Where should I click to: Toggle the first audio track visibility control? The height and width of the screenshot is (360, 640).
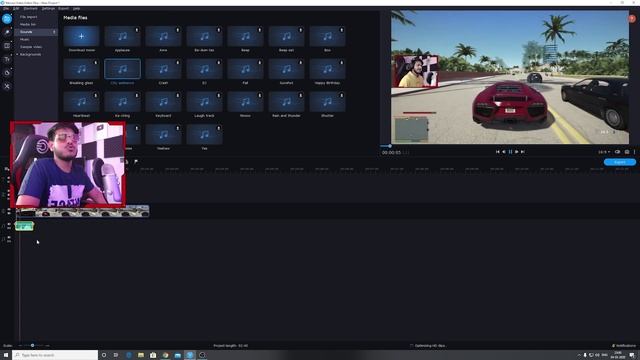pos(9,224)
